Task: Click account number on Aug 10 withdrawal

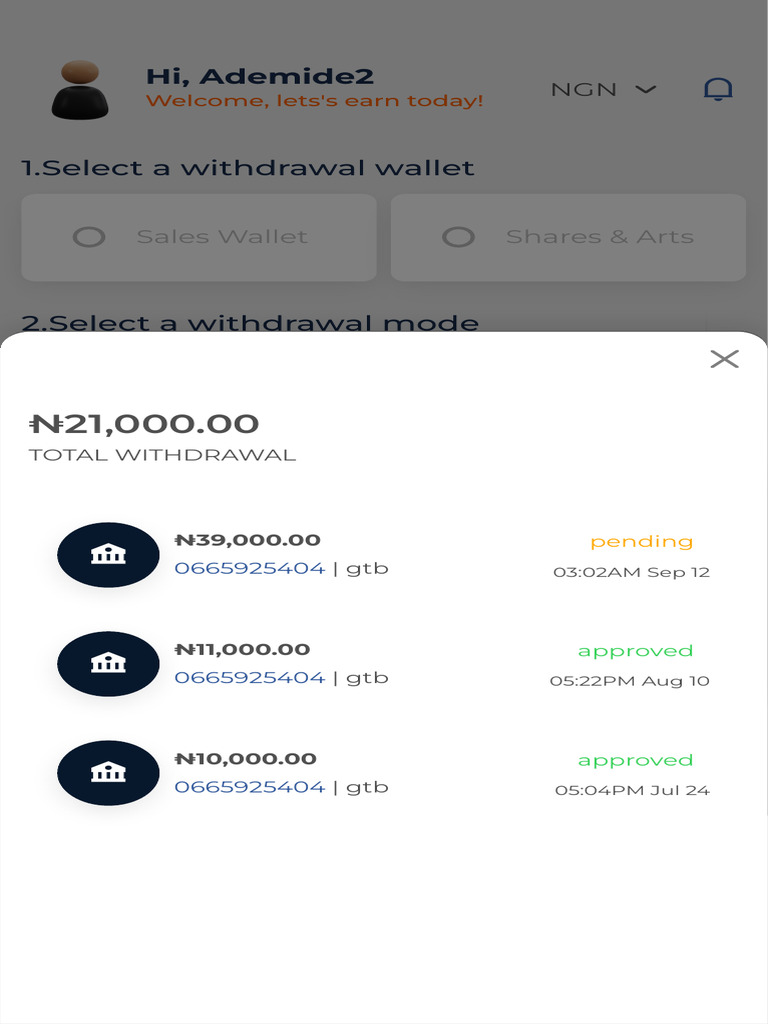Action: [250, 677]
